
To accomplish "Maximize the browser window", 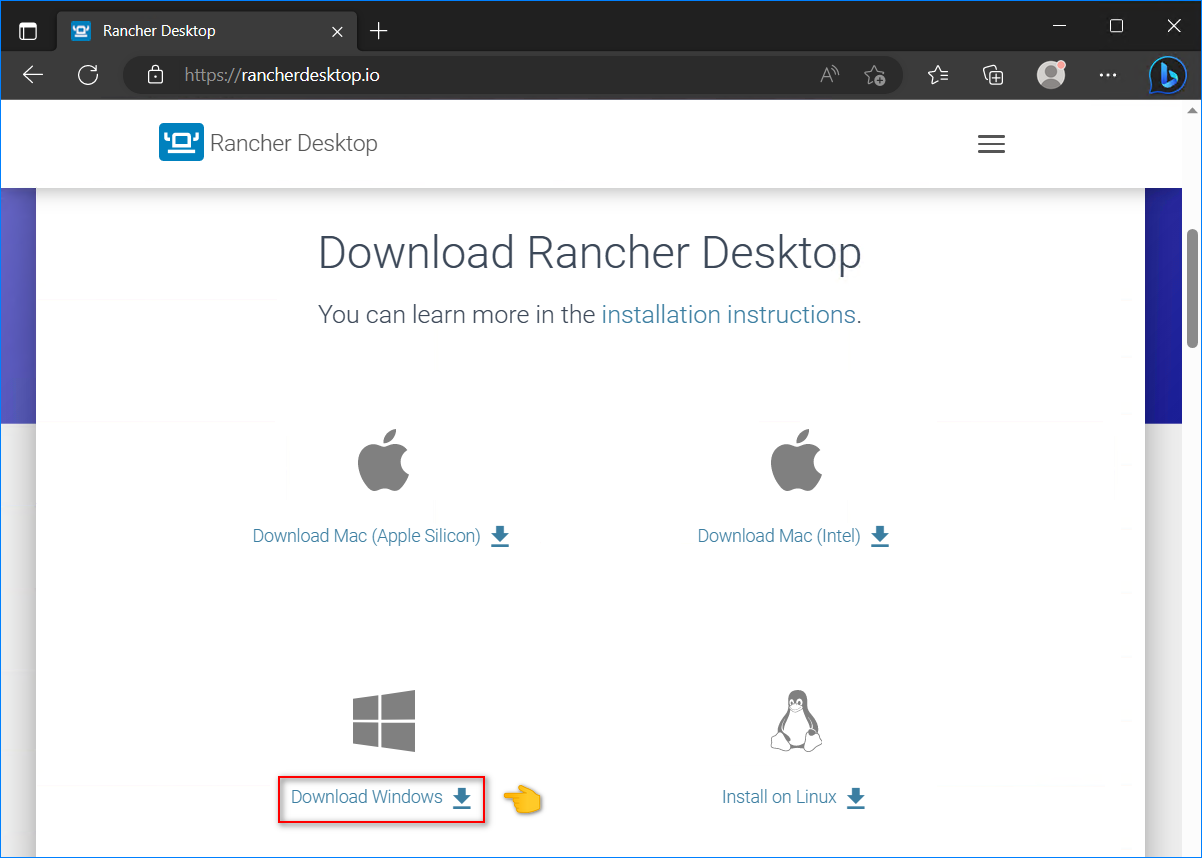I will coord(1116,26).
